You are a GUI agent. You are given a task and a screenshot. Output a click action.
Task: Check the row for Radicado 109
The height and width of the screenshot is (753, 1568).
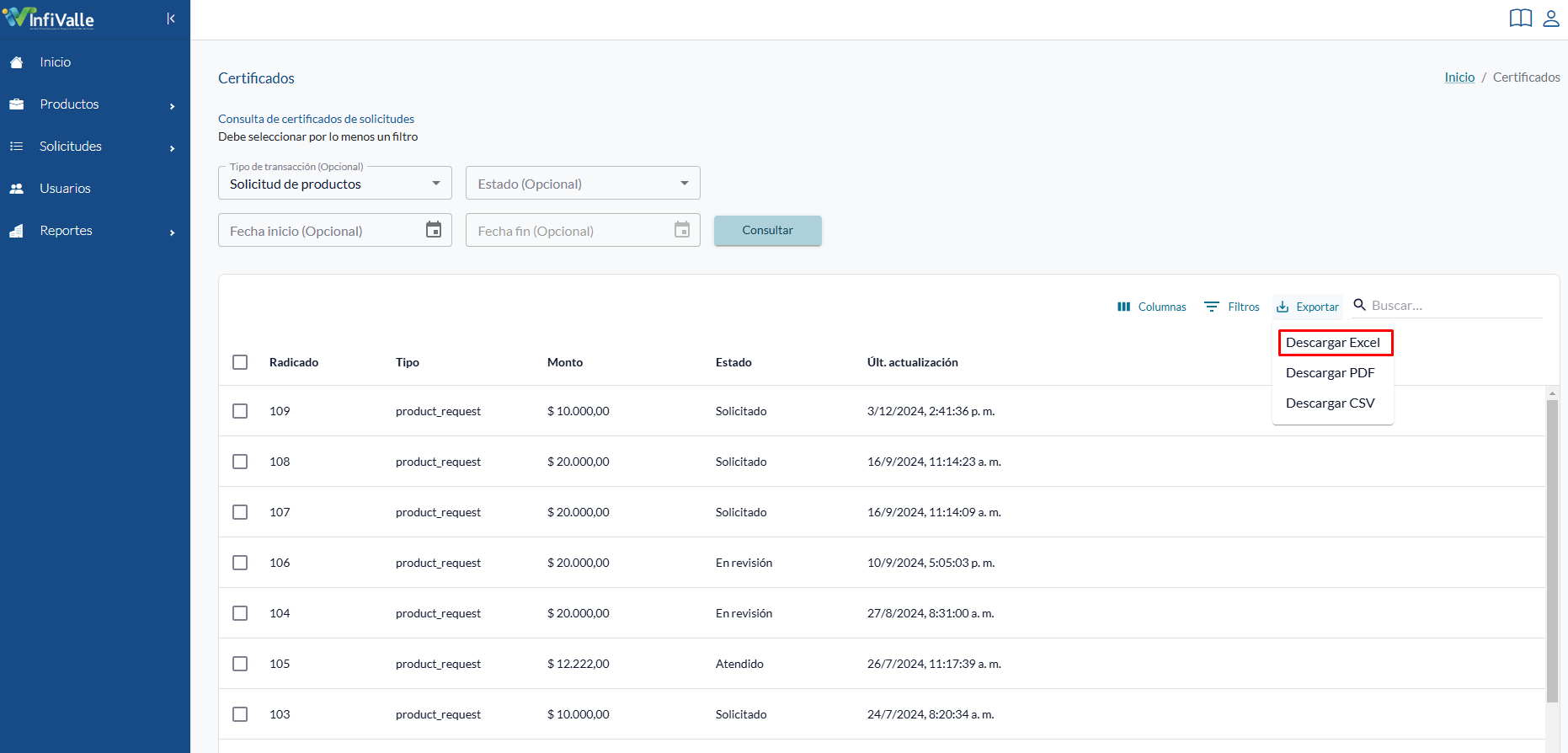240,411
